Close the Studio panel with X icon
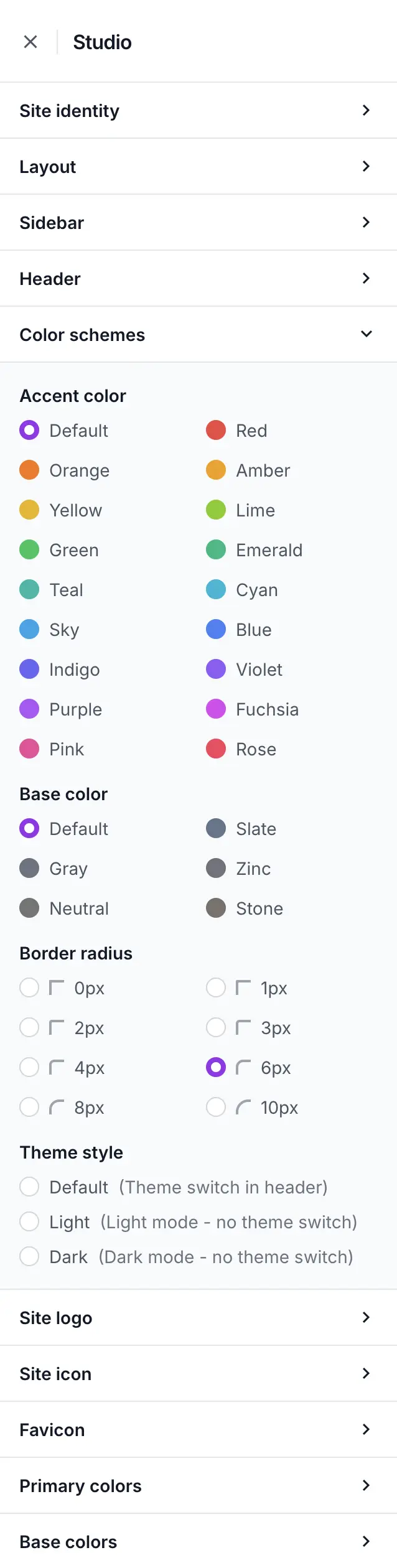This screenshot has height=1568, width=397. (x=30, y=42)
